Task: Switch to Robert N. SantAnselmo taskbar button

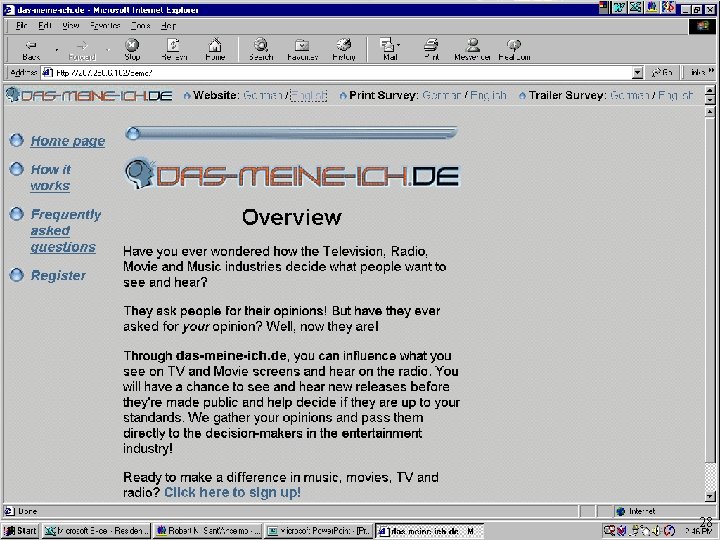Action: (208, 531)
